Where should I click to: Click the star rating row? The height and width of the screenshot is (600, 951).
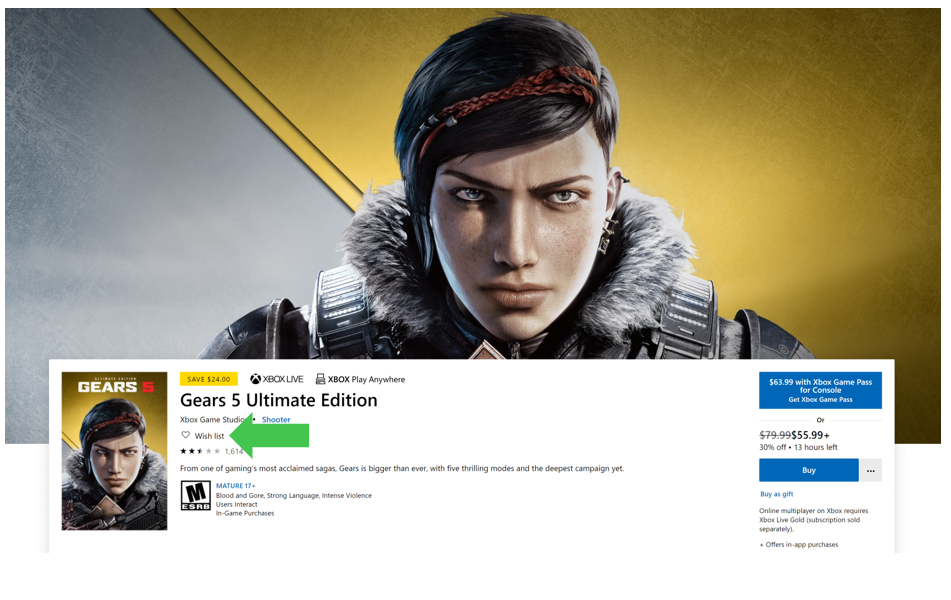coord(200,451)
